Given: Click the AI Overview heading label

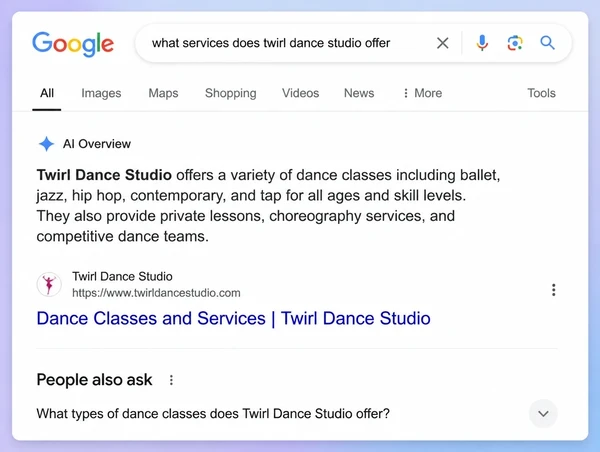Looking at the screenshot, I should pyautogui.click(x=97, y=144).
